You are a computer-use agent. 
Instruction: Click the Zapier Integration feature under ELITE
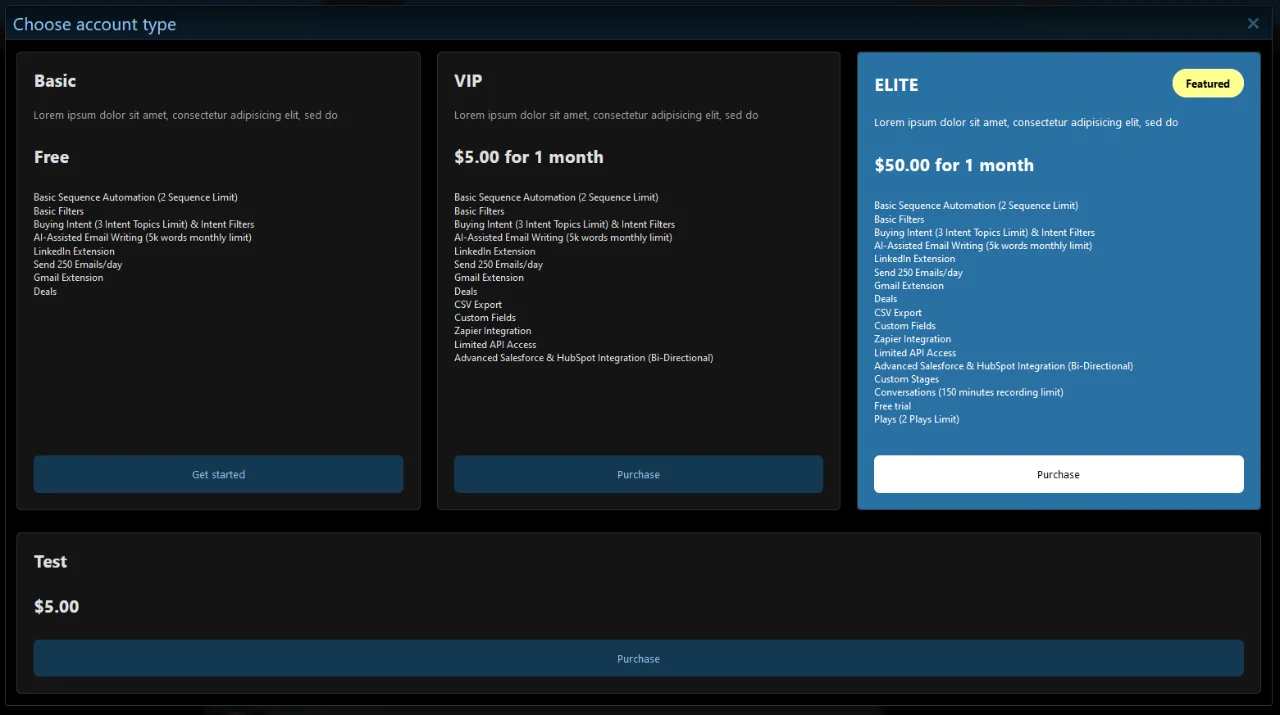(x=912, y=338)
